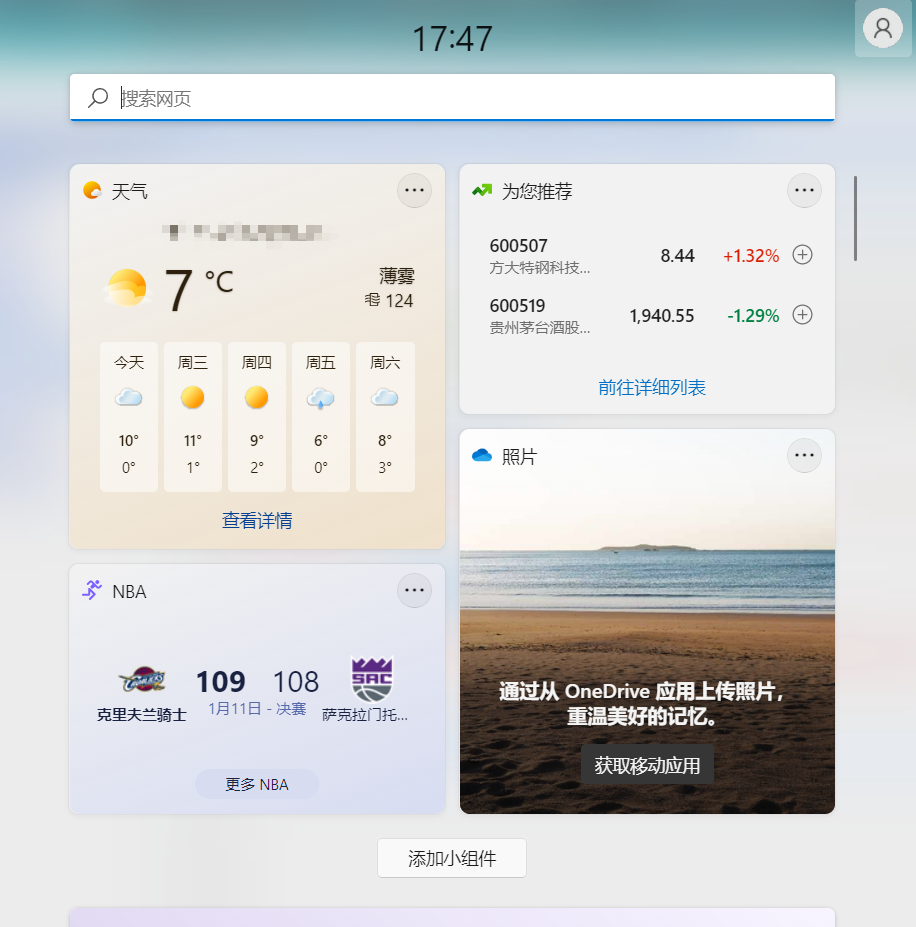Open the user profile icon
Image resolution: width=916 pixels, height=927 pixels.
point(882,28)
